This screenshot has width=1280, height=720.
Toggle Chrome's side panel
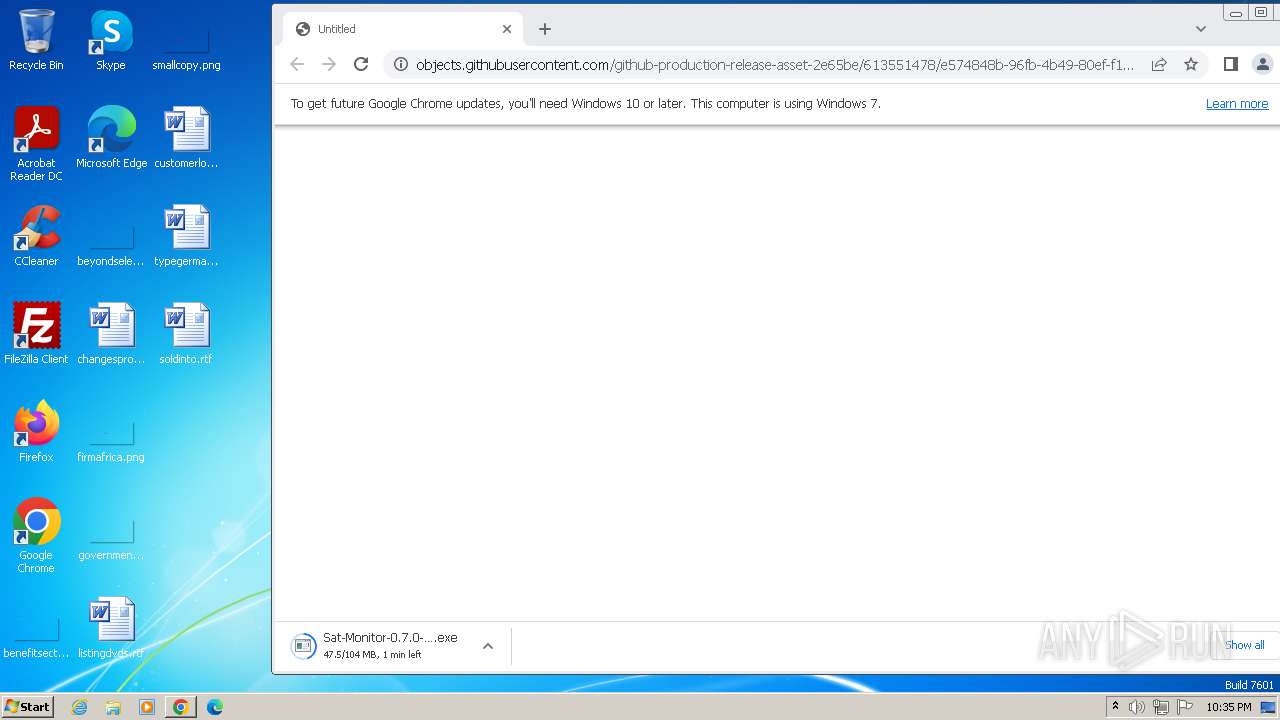[x=1231, y=64]
